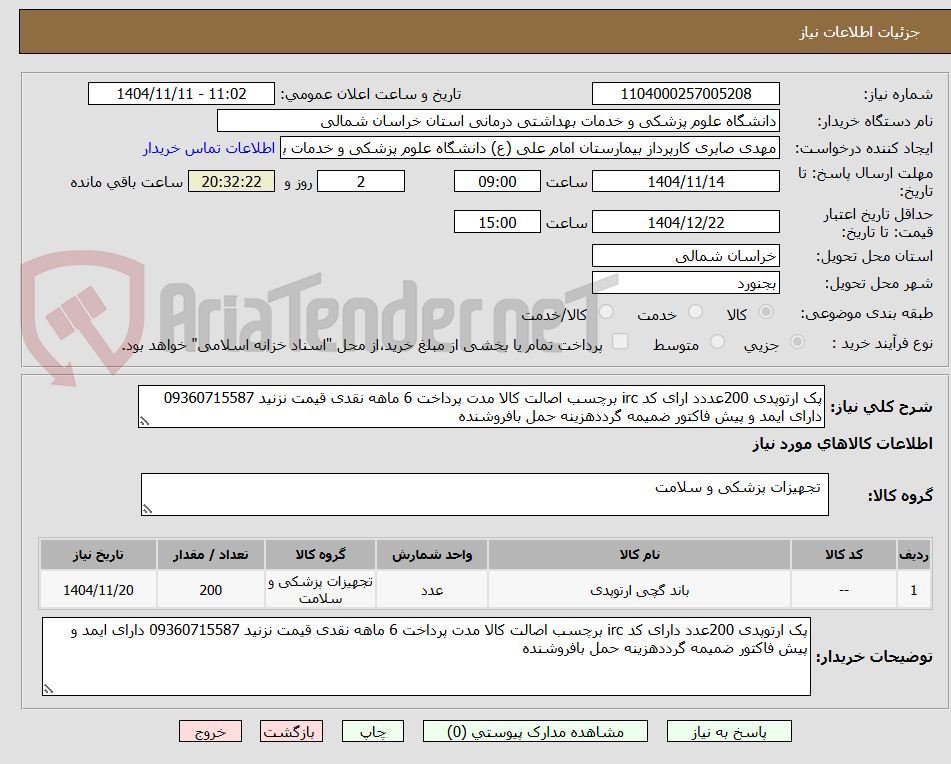Viewport: 951px width, 764px height.
Task: Select the جزیی purchase type radio
Action: [797, 343]
